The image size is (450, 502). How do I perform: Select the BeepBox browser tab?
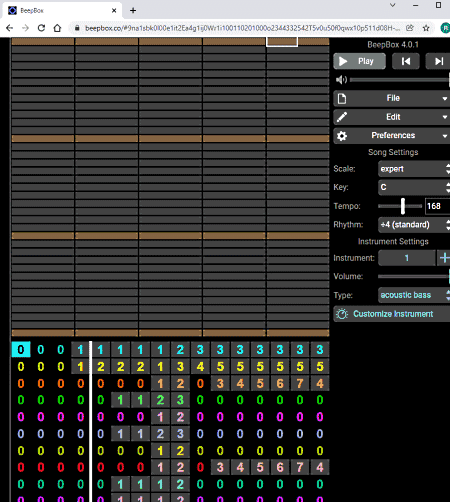point(62,10)
